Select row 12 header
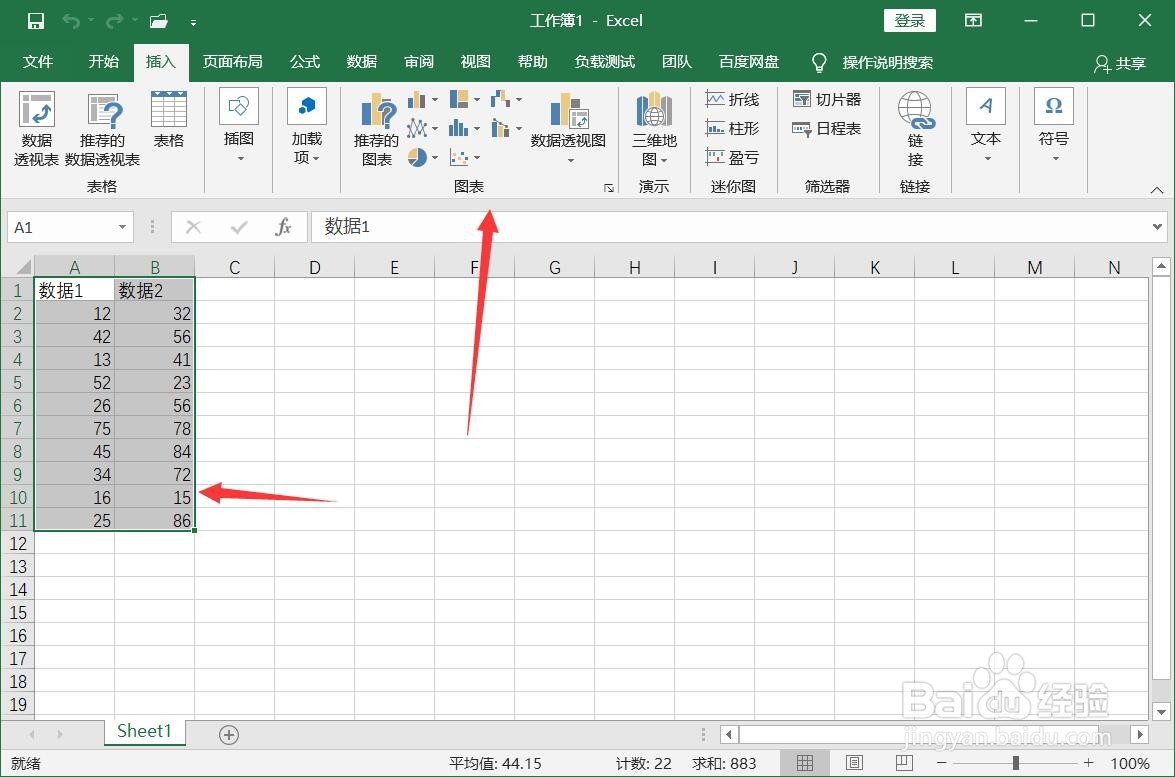The width and height of the screenshot is (1175, 777). [x=18, y=544]
